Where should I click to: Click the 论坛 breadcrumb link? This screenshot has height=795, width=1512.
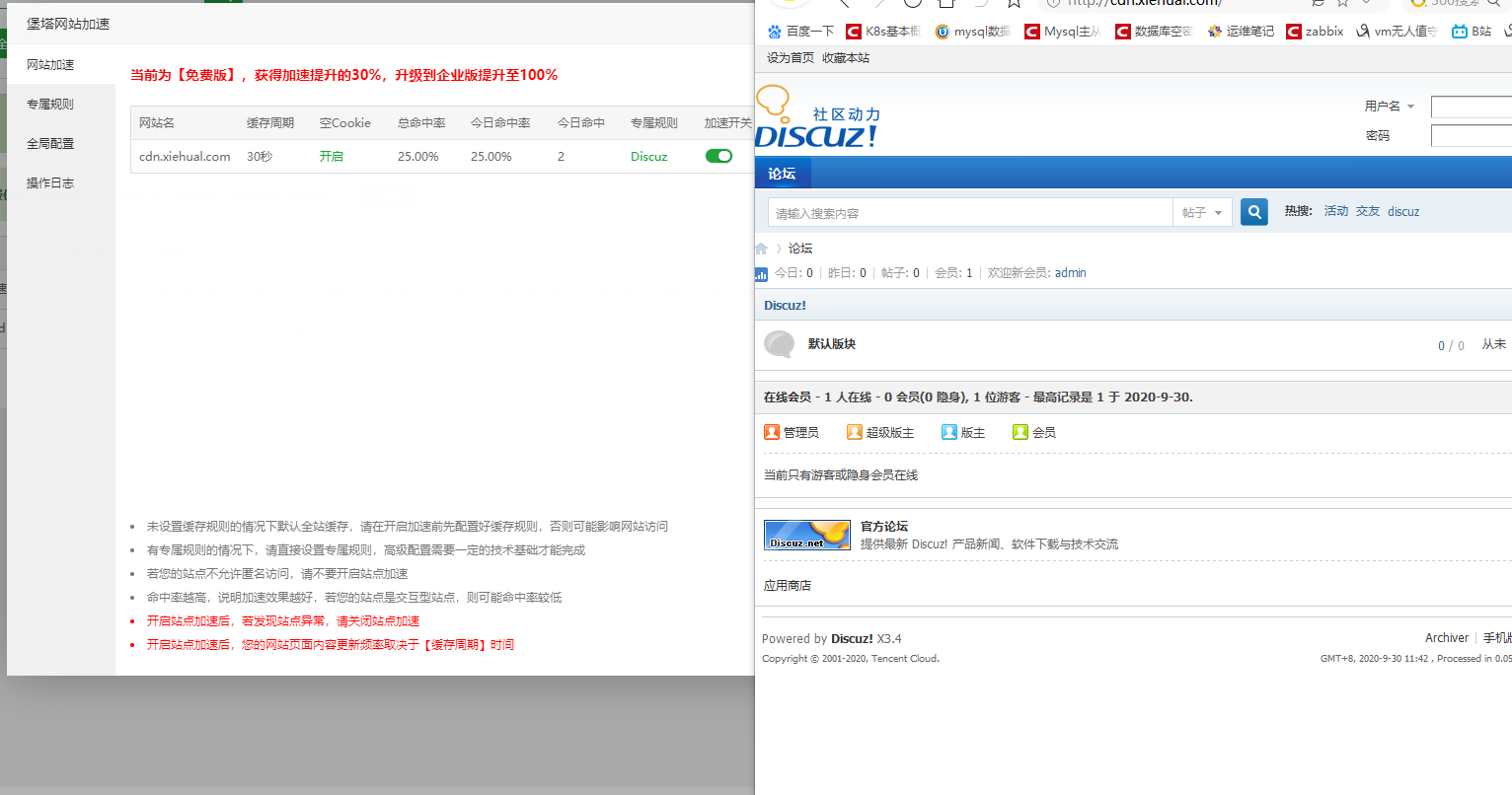pyautogui.click(x=800, y=249)
